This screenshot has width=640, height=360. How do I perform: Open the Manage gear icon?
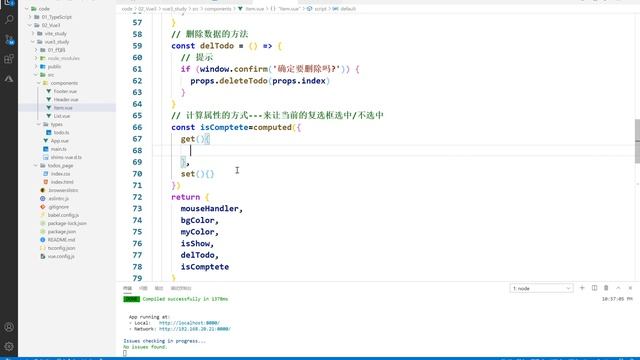9,347
